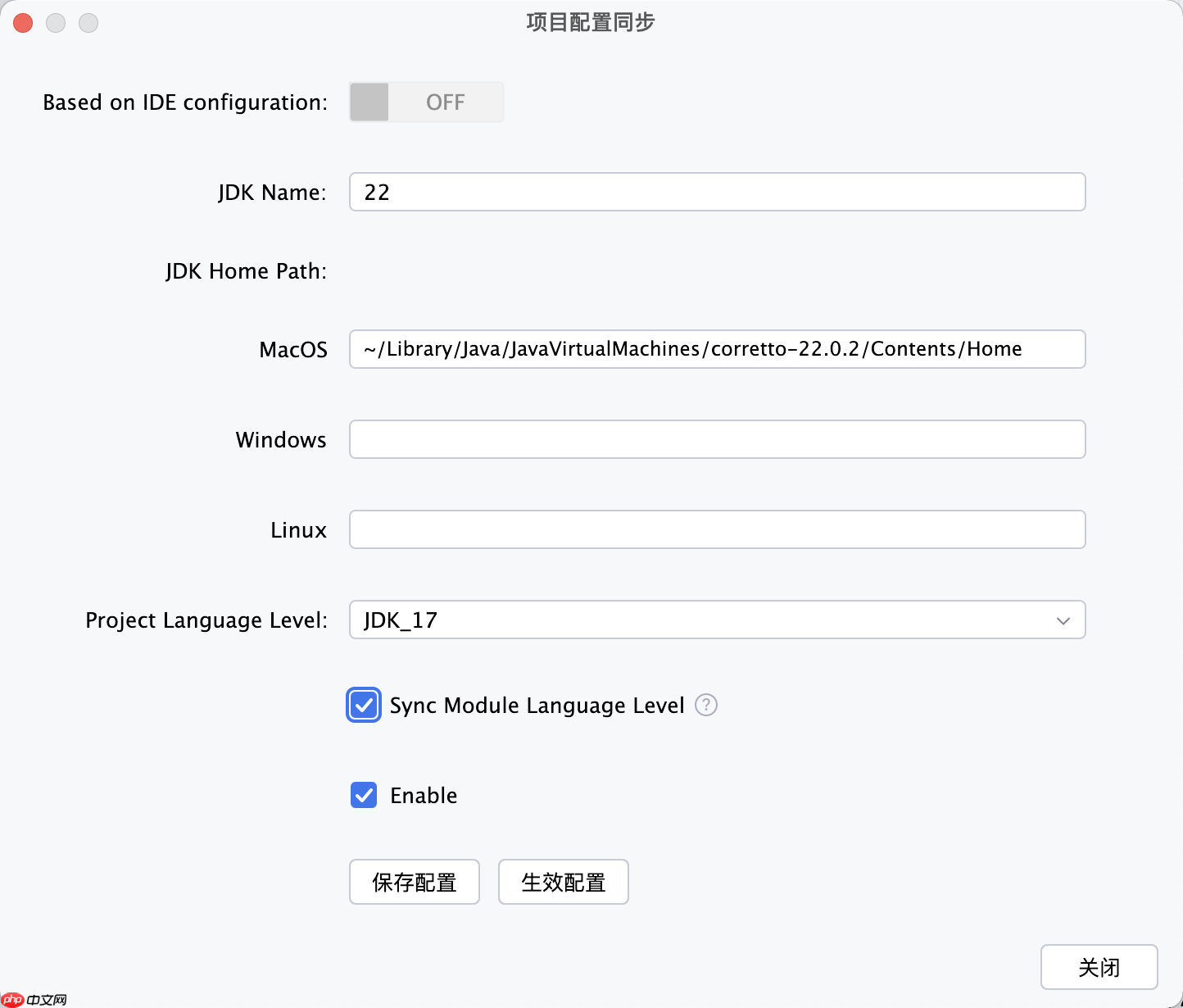Image resolution: width=1183 pixels, height=1008 pixels.
Task: Disable the Enable checkbox
Action: [363, 795]
